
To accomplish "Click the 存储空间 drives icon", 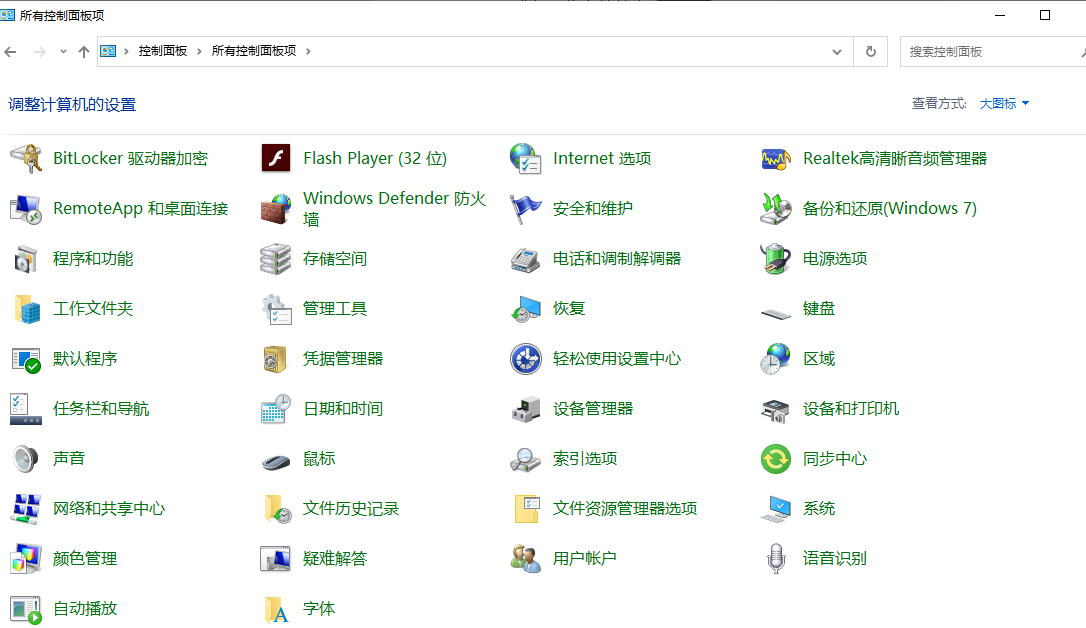I will point(276,259).
